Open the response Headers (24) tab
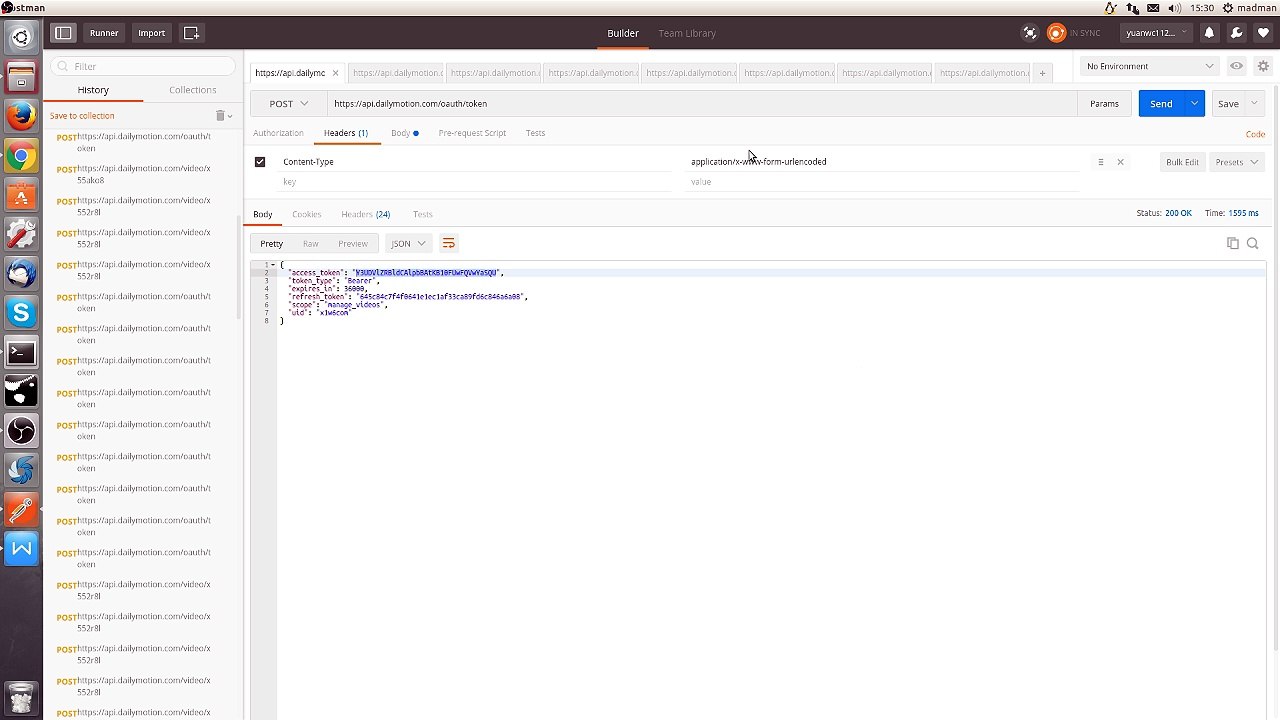 coord(366,214)
